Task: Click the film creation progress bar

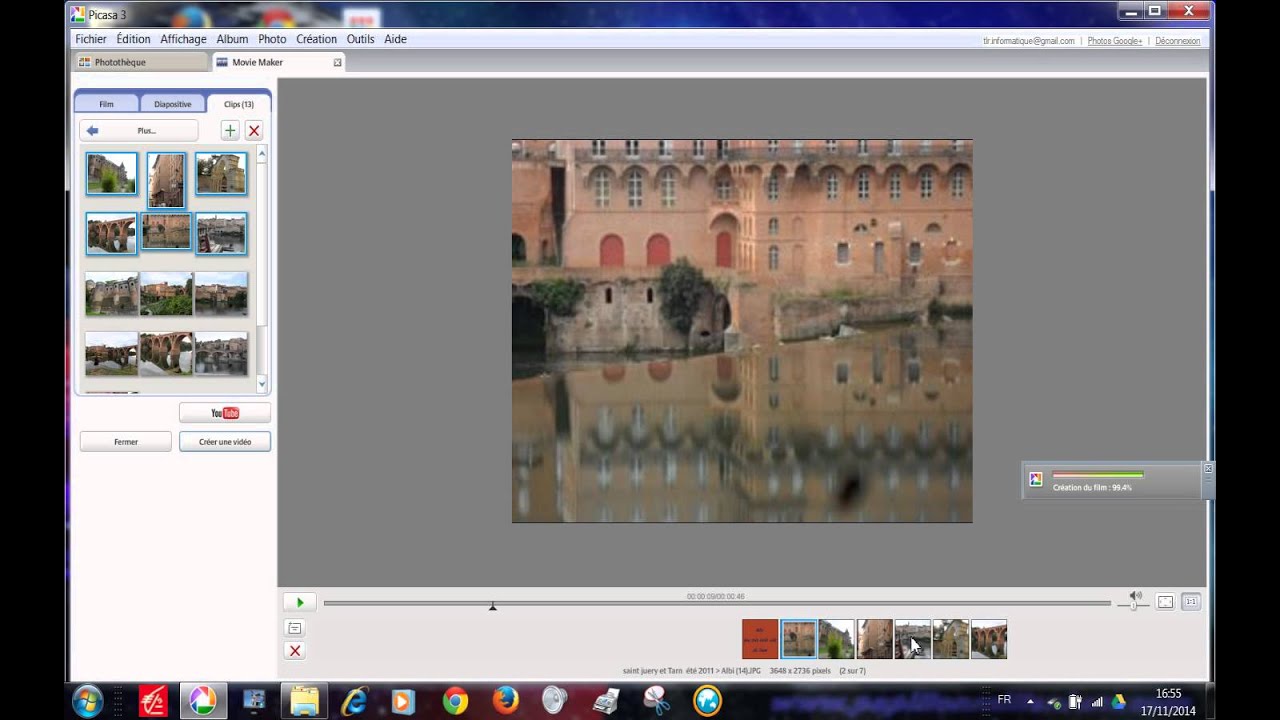Action: coord(1098,475)
